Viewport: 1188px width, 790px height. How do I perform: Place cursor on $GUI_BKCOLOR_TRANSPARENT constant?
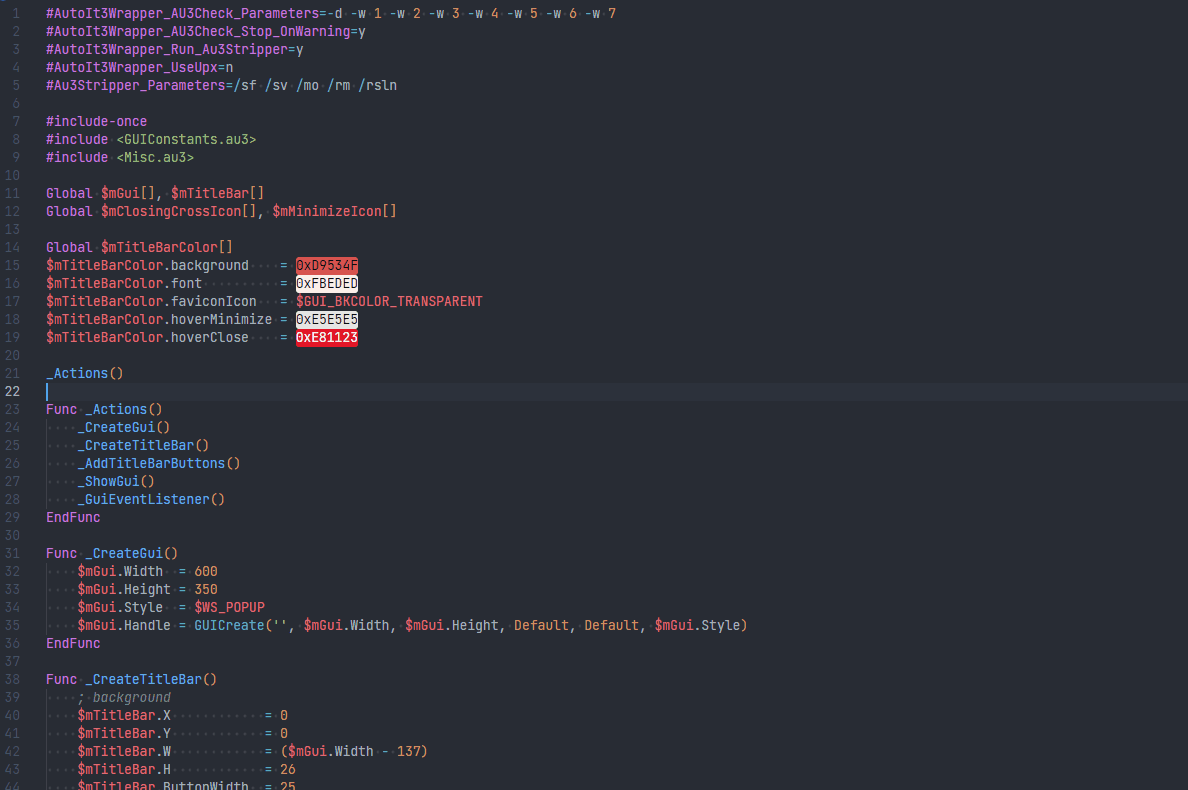389,301
